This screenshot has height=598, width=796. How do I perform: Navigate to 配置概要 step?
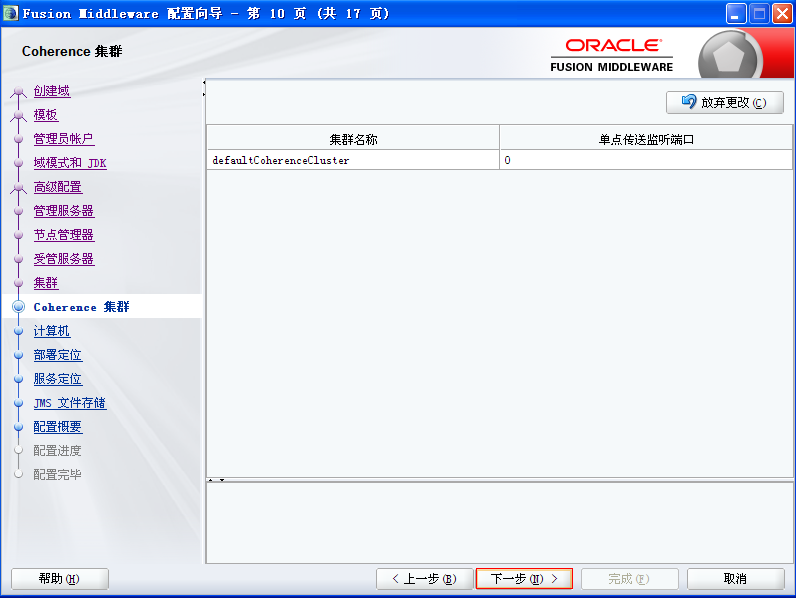(58, 427)
